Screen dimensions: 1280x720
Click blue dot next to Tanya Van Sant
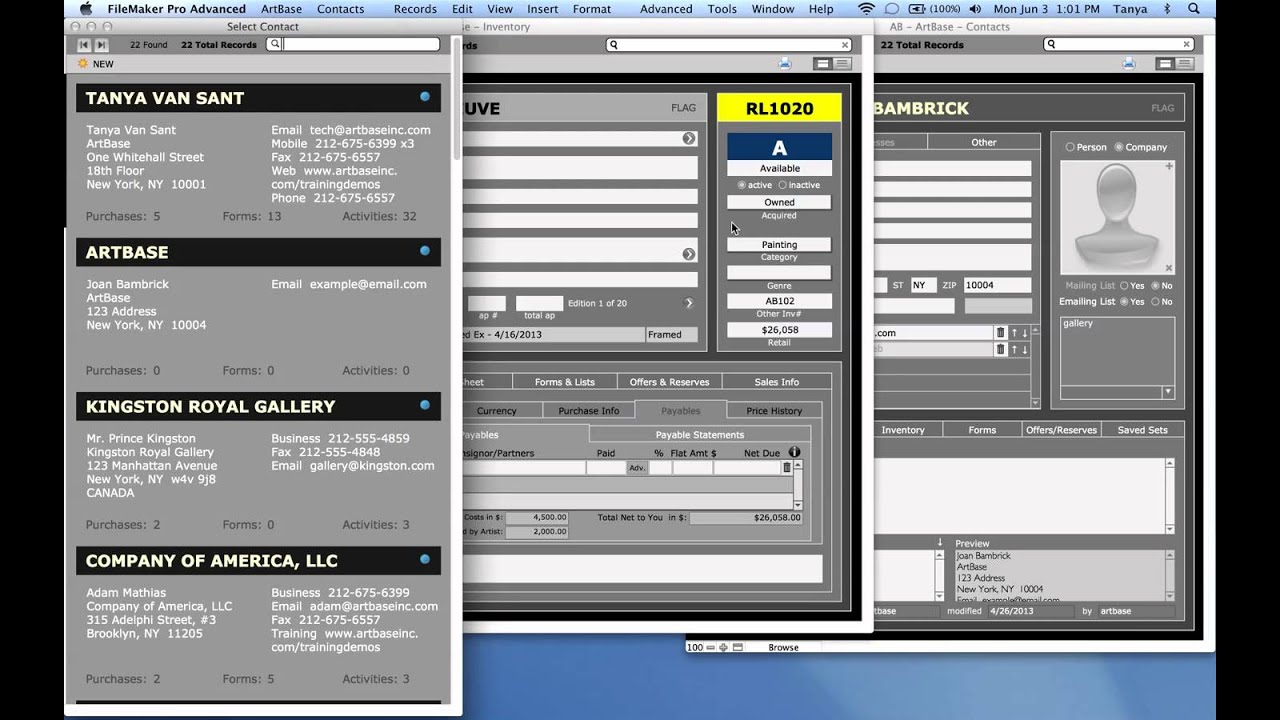(425, 97)
